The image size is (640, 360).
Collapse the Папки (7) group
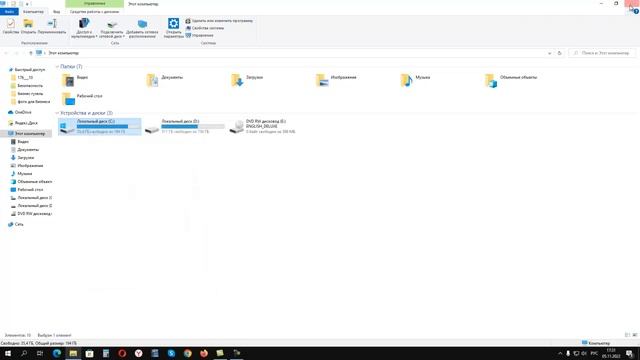(x=57, y=67)
